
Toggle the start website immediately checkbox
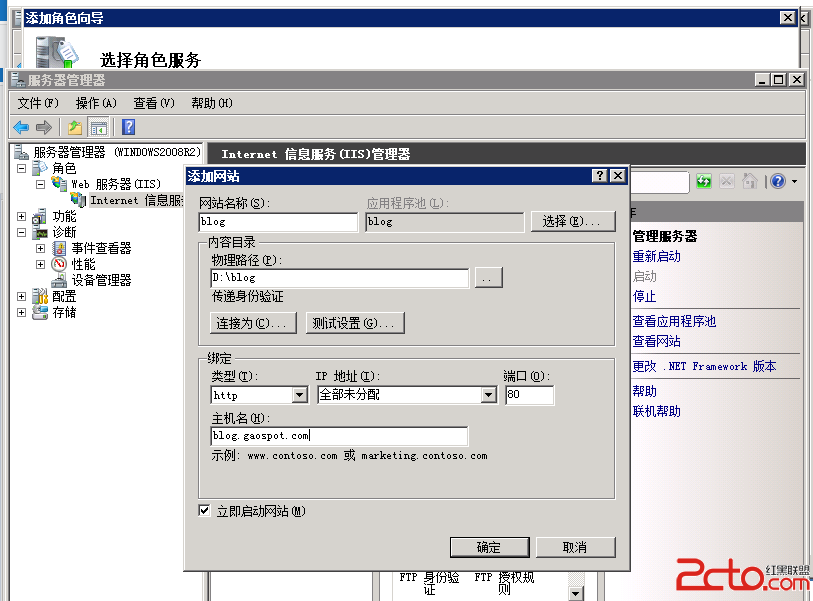204,511
